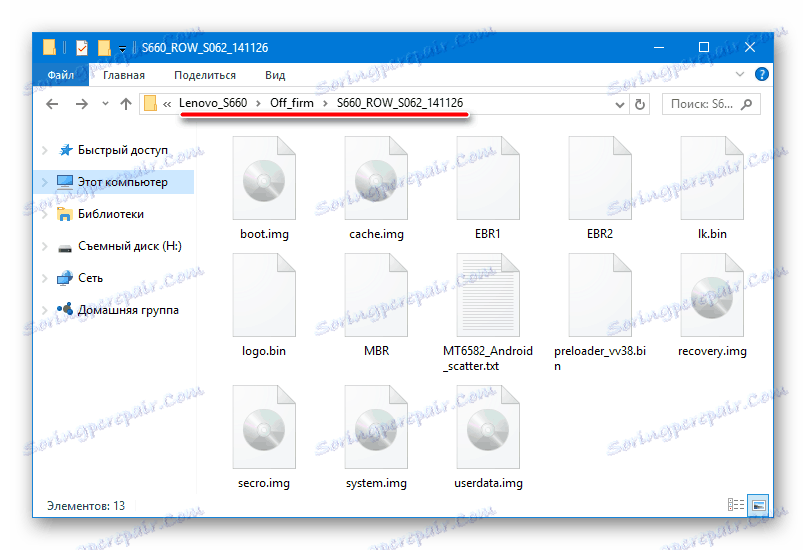
Task: Select the logo.bin file icon
Action: pyautogui.click(x=264, y=295)
